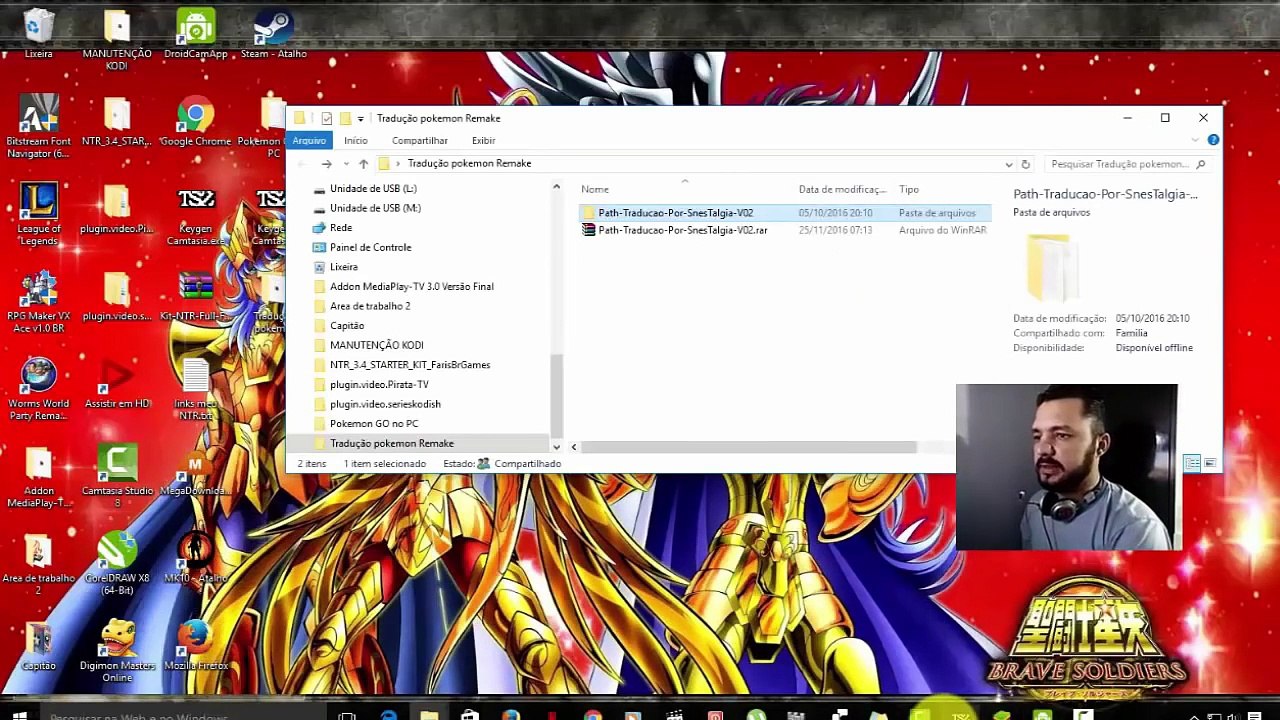The height and width of the screenshot is (720, 1280).
Task: Switch to large icons view layout icon
Action: coord(1210,463)
